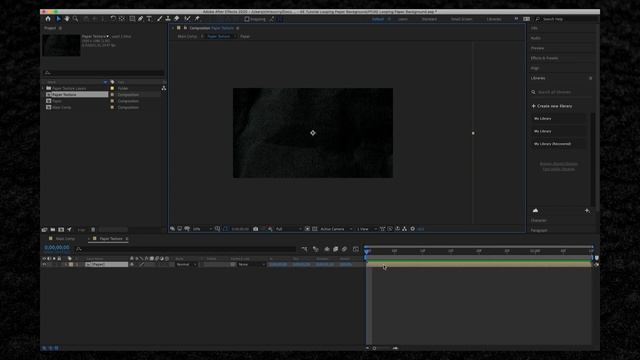Click Create new library button
The width and height of the screenshot is (640, 360).
[x=552, y=106]
